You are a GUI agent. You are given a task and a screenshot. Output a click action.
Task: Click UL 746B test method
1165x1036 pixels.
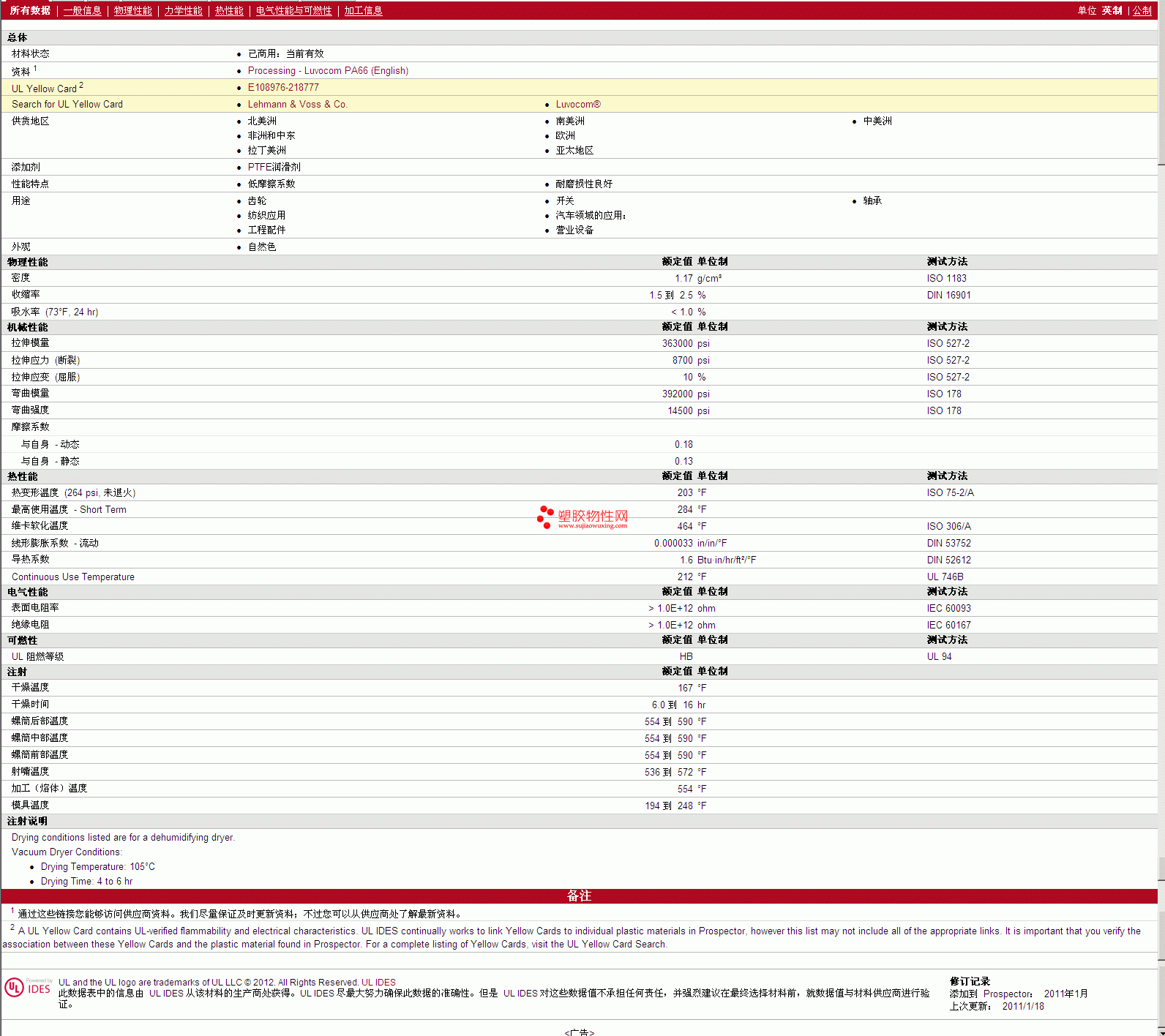tap(945, 577)
